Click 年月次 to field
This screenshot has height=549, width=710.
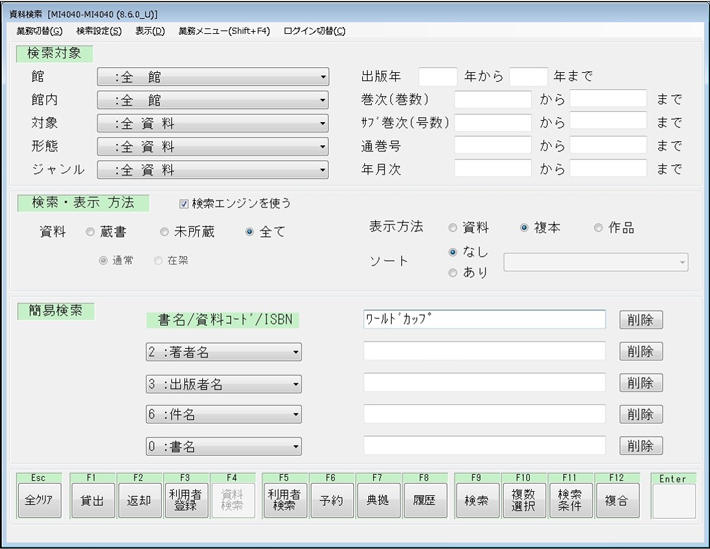[x=608, y=169]
